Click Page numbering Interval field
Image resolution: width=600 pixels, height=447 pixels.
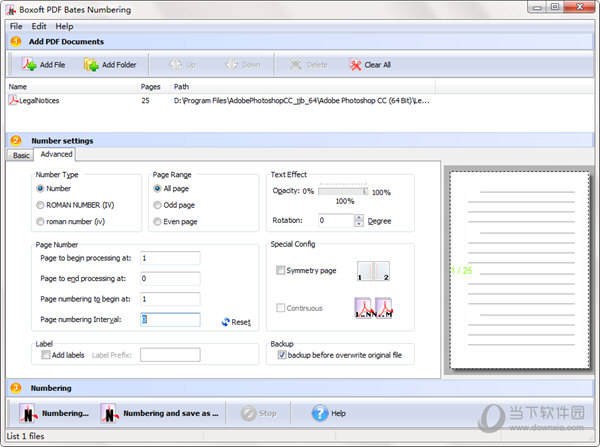[x=170, y=320]
